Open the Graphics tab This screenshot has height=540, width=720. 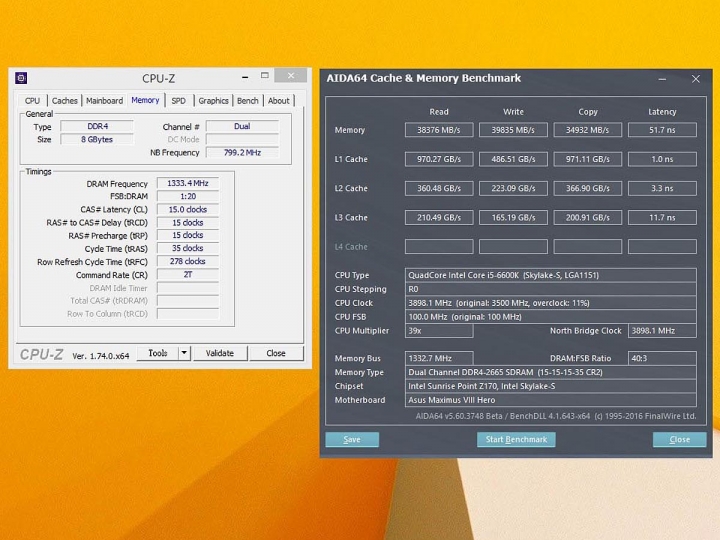213,101
